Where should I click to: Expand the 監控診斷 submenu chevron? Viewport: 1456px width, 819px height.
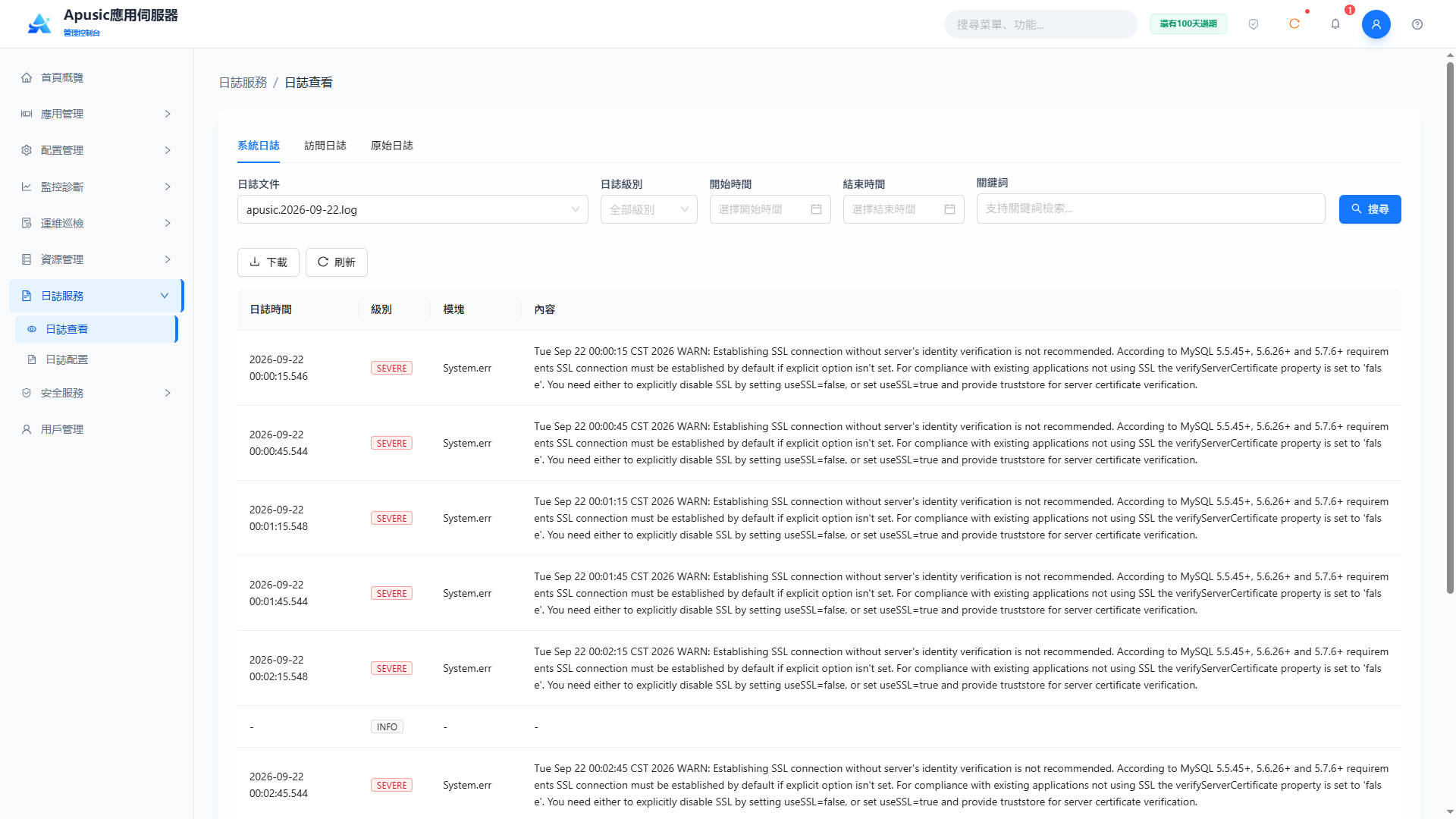point(168,187)
